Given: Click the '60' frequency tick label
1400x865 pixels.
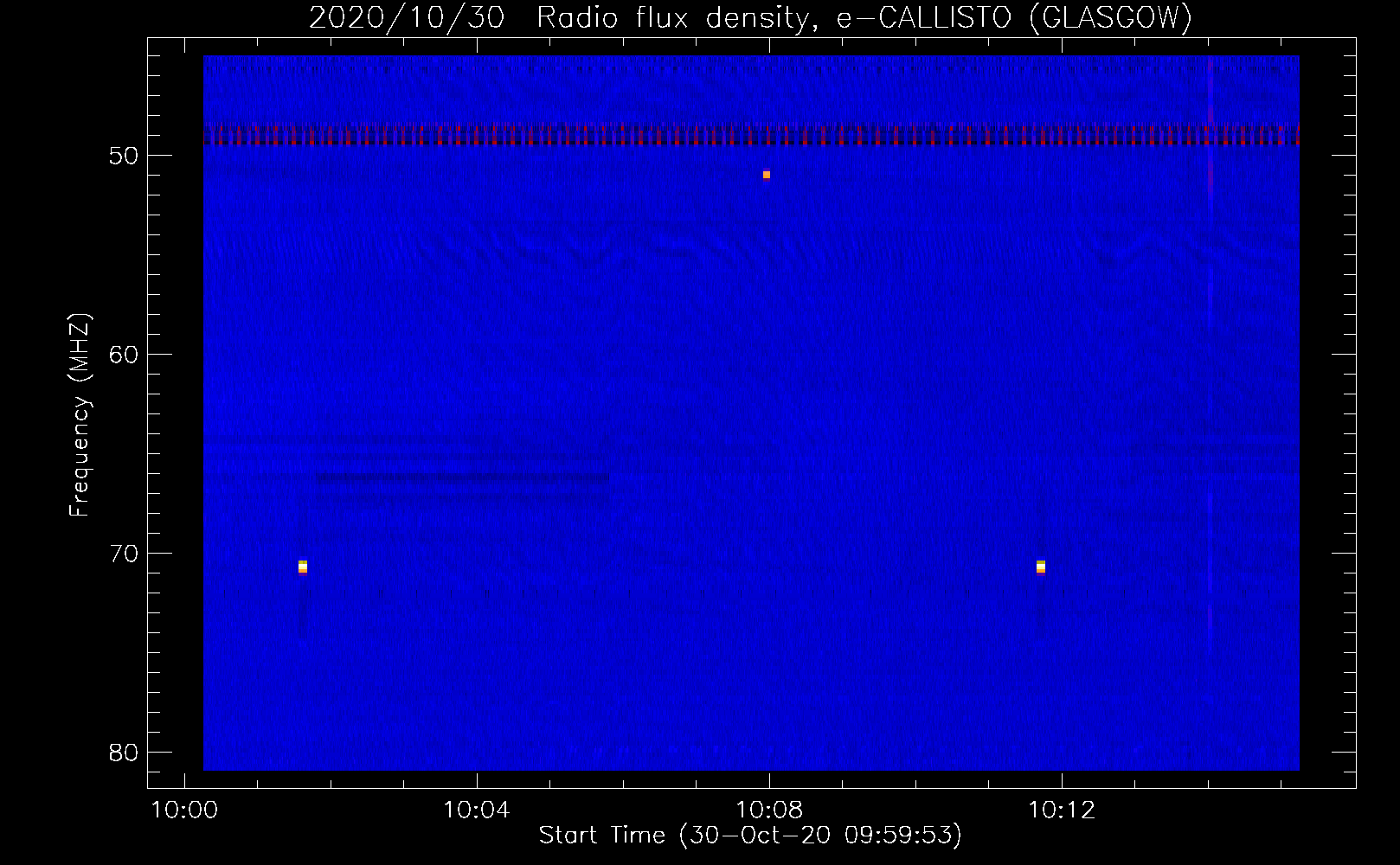Looking at the screenshot, I should point(125,355).
